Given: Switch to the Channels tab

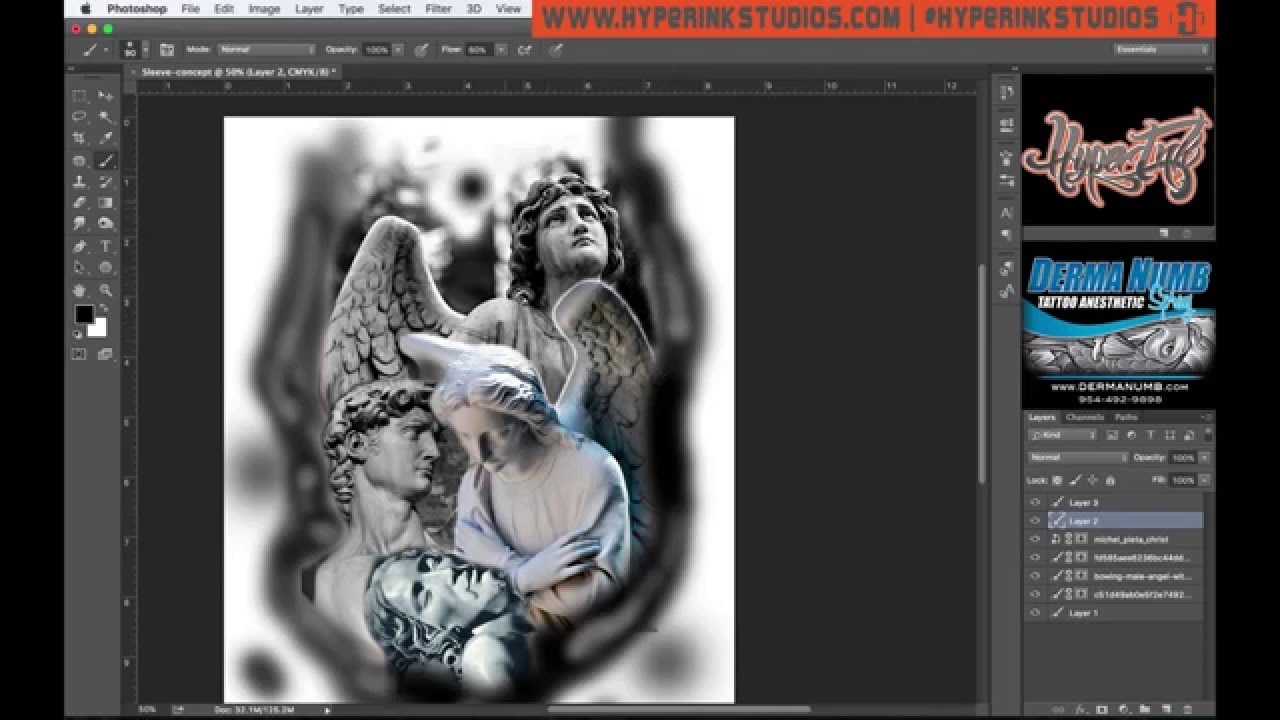Looking at the screenshot, I should [1084, 417].
